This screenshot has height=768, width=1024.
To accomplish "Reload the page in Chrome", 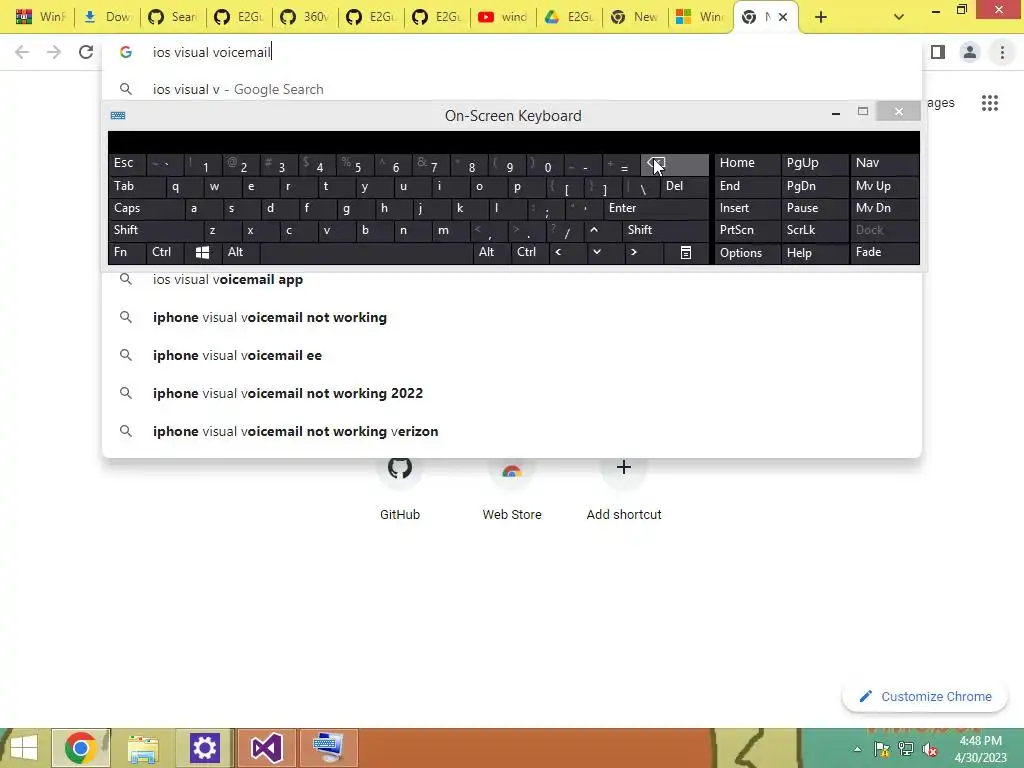I will pyautogui.click(x=86, y=52).
